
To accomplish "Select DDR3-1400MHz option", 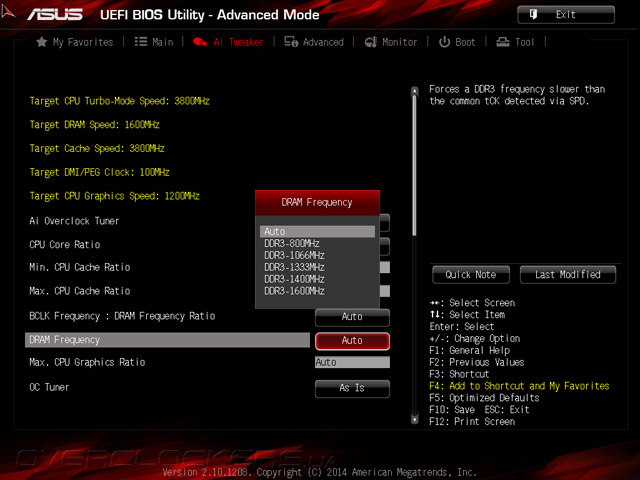I will coord(317,279).
